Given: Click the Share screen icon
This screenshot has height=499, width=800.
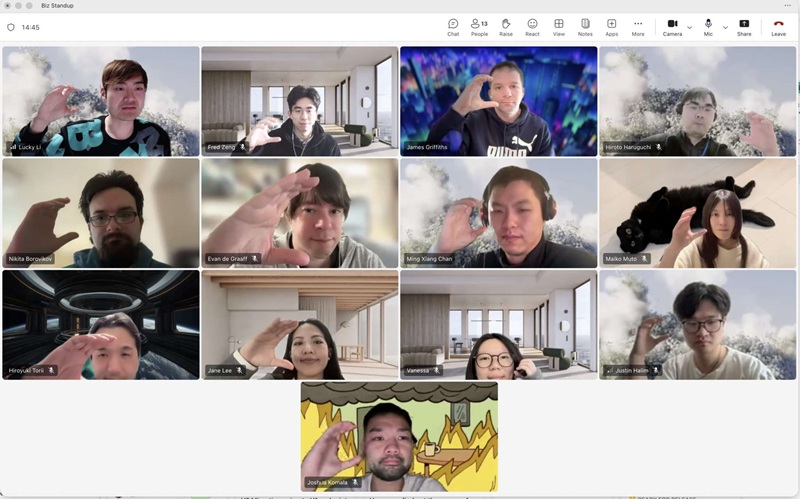Looking at the screenshot, I should click(744, 26).
